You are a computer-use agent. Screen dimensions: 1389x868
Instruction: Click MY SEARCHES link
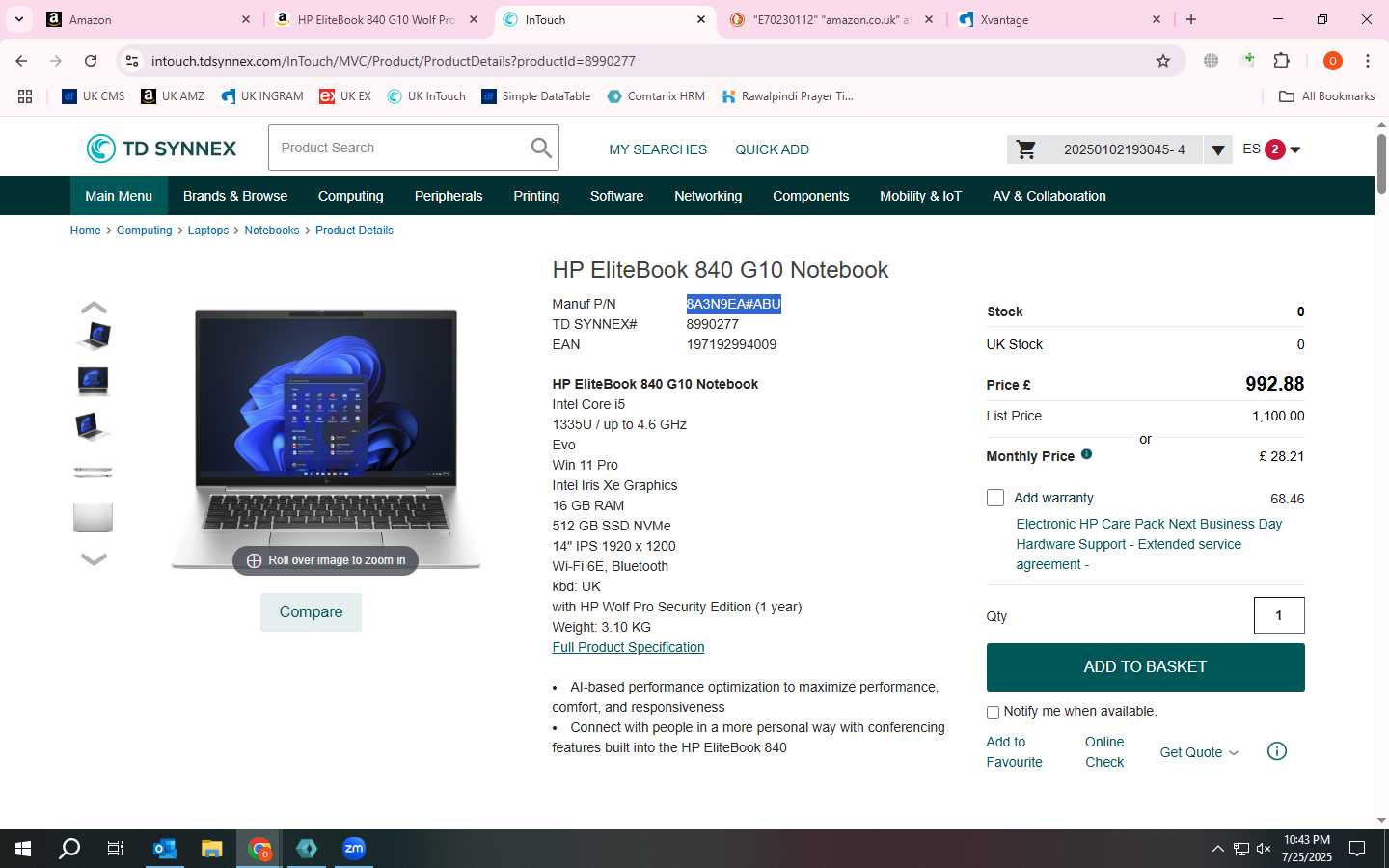click(x=658, y=149)
